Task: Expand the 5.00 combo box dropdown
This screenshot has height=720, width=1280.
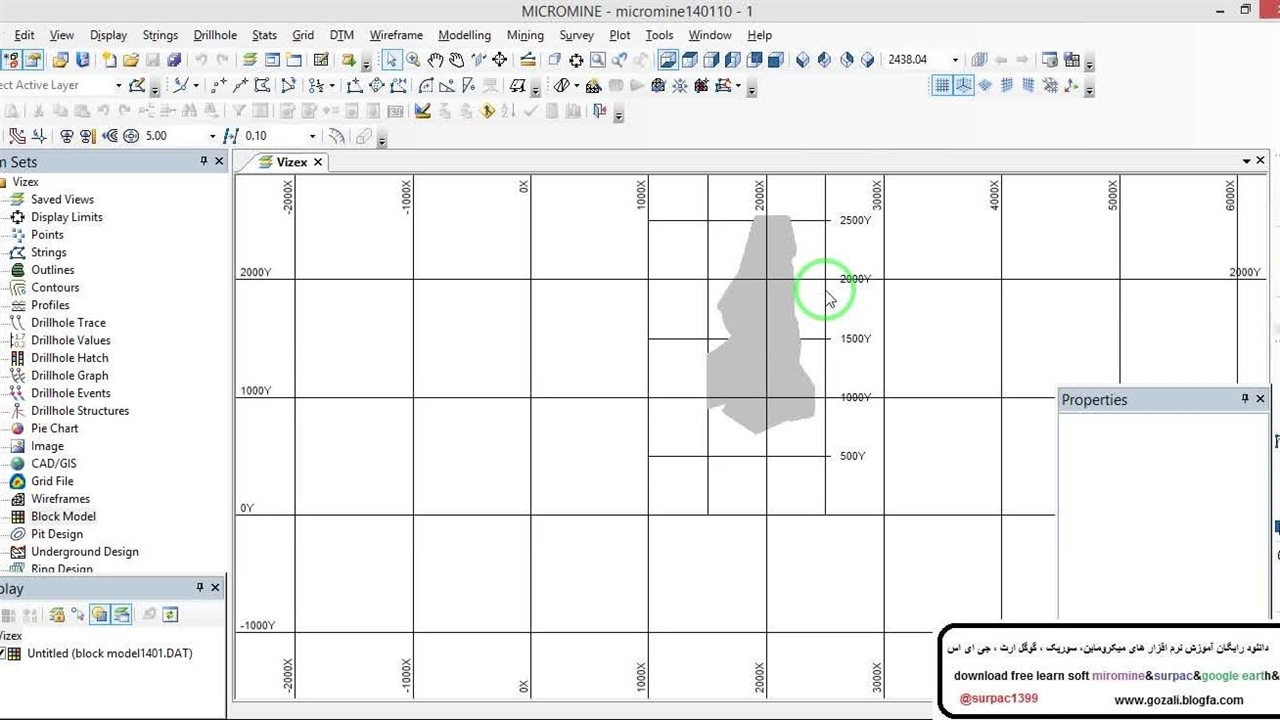Action: tap(212, 136)
